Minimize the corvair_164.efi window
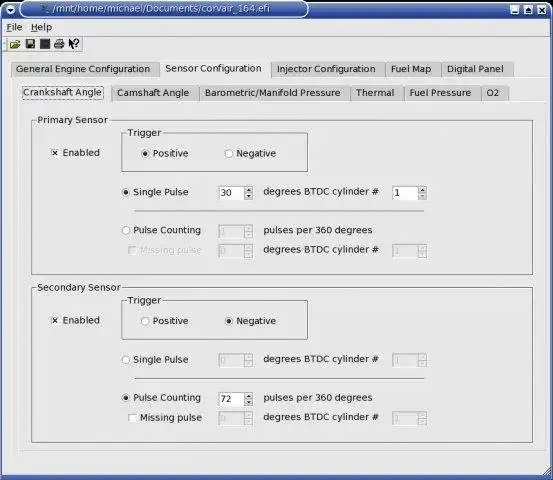The width and height of the screenshot is (553, 480). tap(515, 10)
